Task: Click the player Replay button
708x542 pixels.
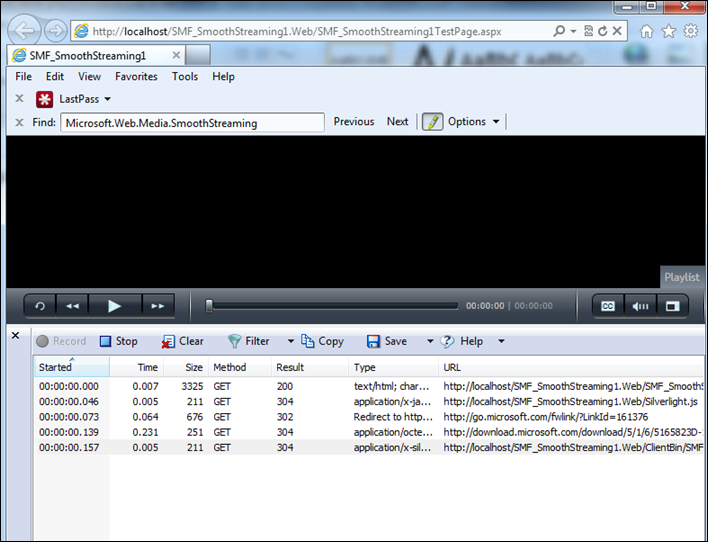Action: tap(40, 306)
